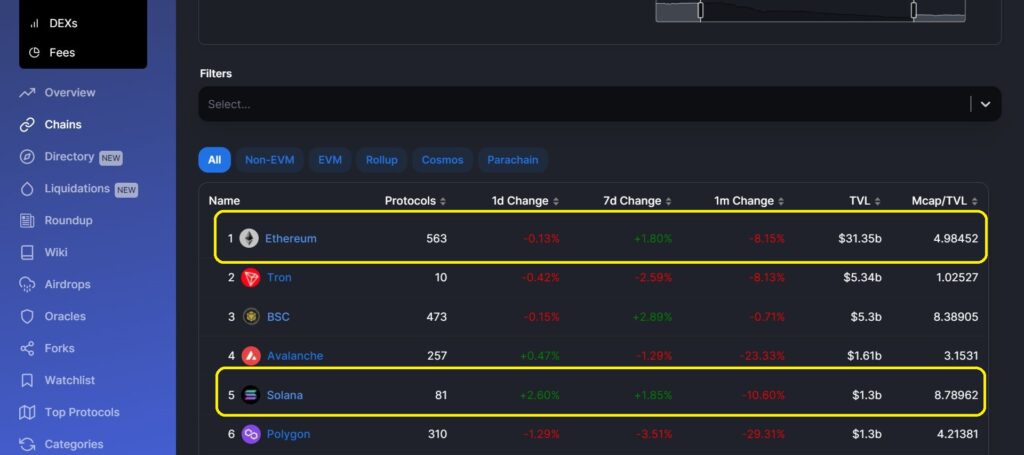Click the BSC chain logo icon

tap(251, 317)
